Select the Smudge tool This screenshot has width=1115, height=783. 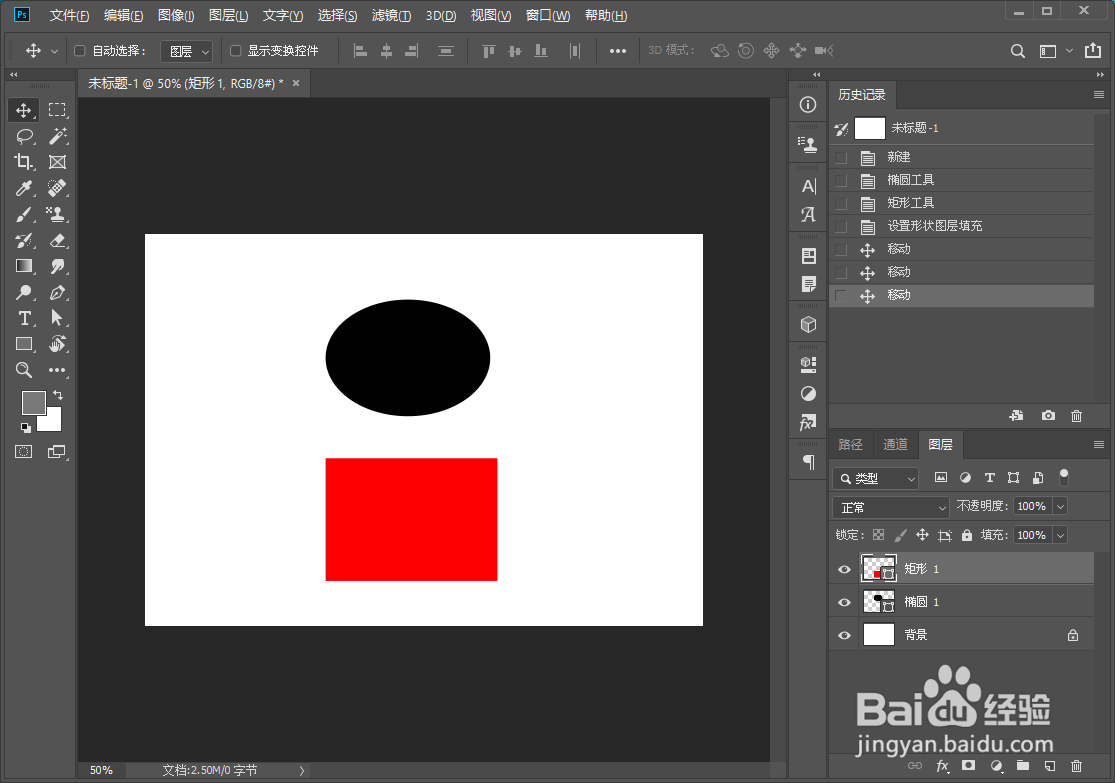[57, 266]
